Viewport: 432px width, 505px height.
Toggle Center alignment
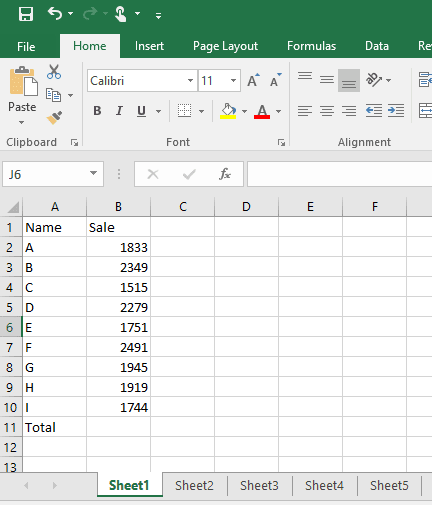pyautogui.click(x=327, y=111)
